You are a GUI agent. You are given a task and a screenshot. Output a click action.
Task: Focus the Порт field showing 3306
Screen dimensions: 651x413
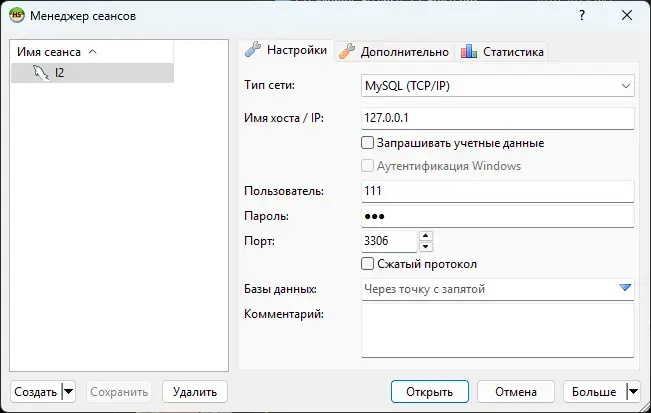pyautogui.click(x=389, y=241)
